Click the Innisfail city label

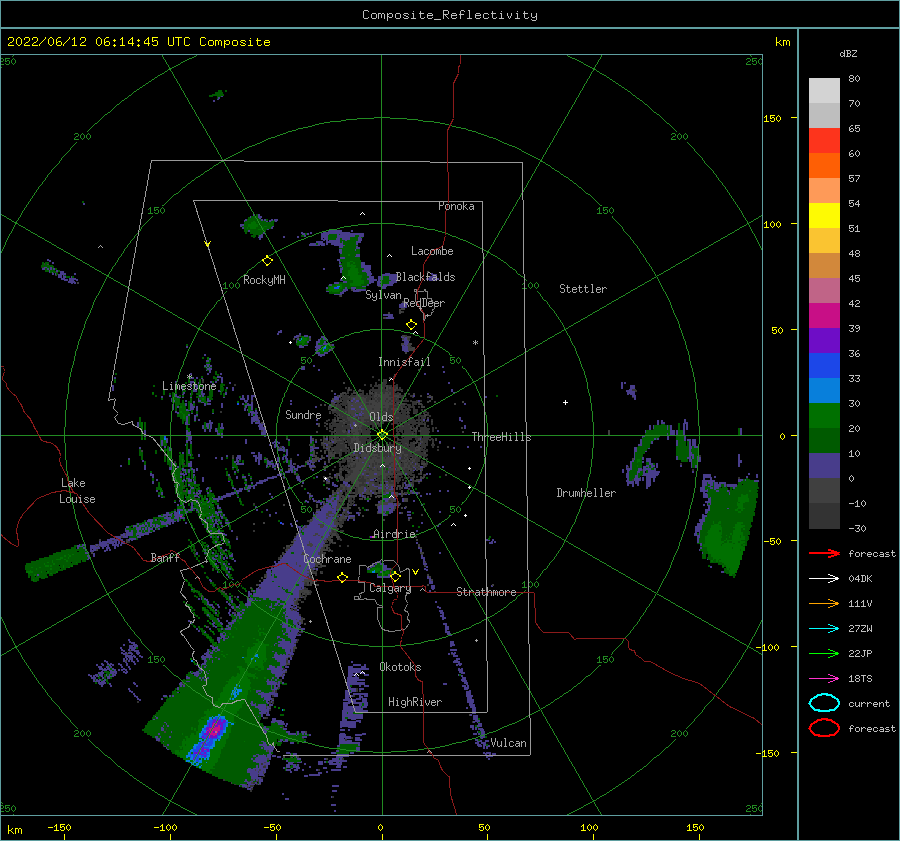[404, 362]
